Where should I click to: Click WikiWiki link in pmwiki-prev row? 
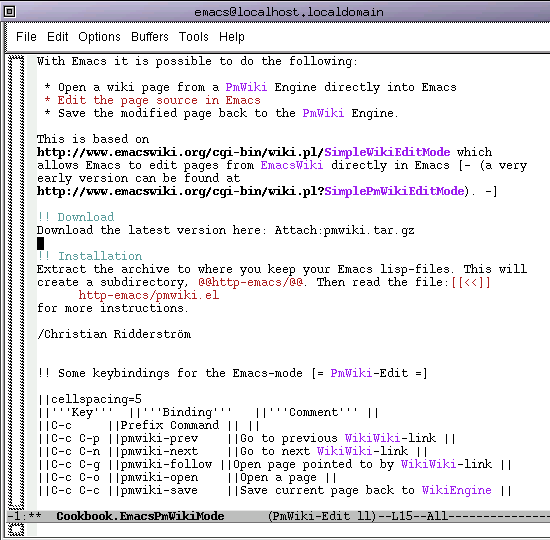pos(373,438)
